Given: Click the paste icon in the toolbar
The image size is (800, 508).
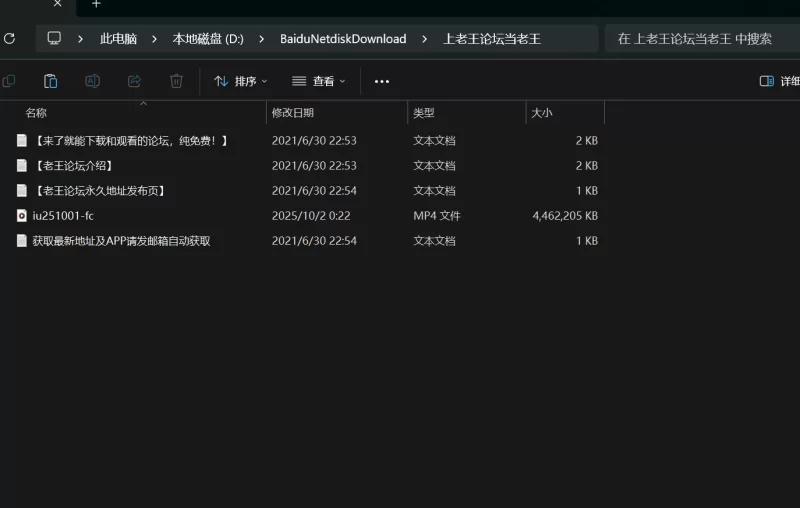Looking at the screenshot, I should 50,81.
